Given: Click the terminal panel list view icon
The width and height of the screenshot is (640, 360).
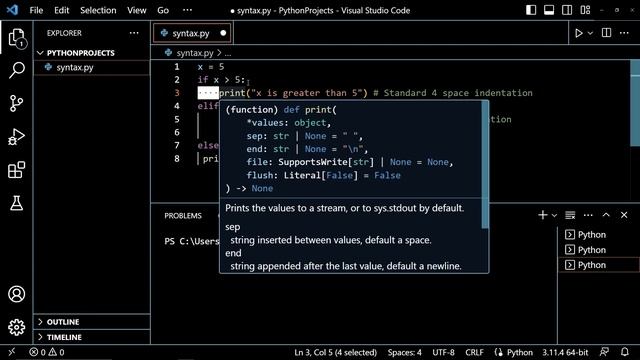Looking at the screenshot, I should (570, 215).
